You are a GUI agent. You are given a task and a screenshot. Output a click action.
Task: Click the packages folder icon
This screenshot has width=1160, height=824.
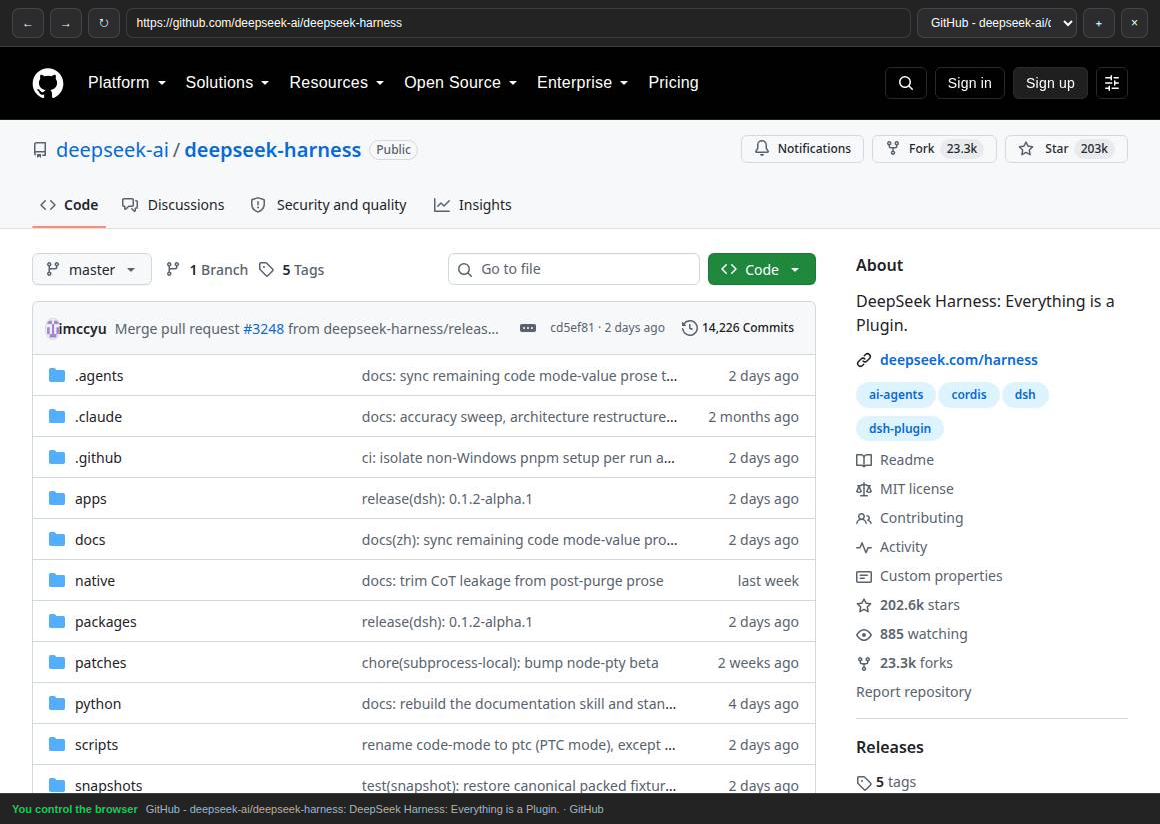[x=57, y=621]
